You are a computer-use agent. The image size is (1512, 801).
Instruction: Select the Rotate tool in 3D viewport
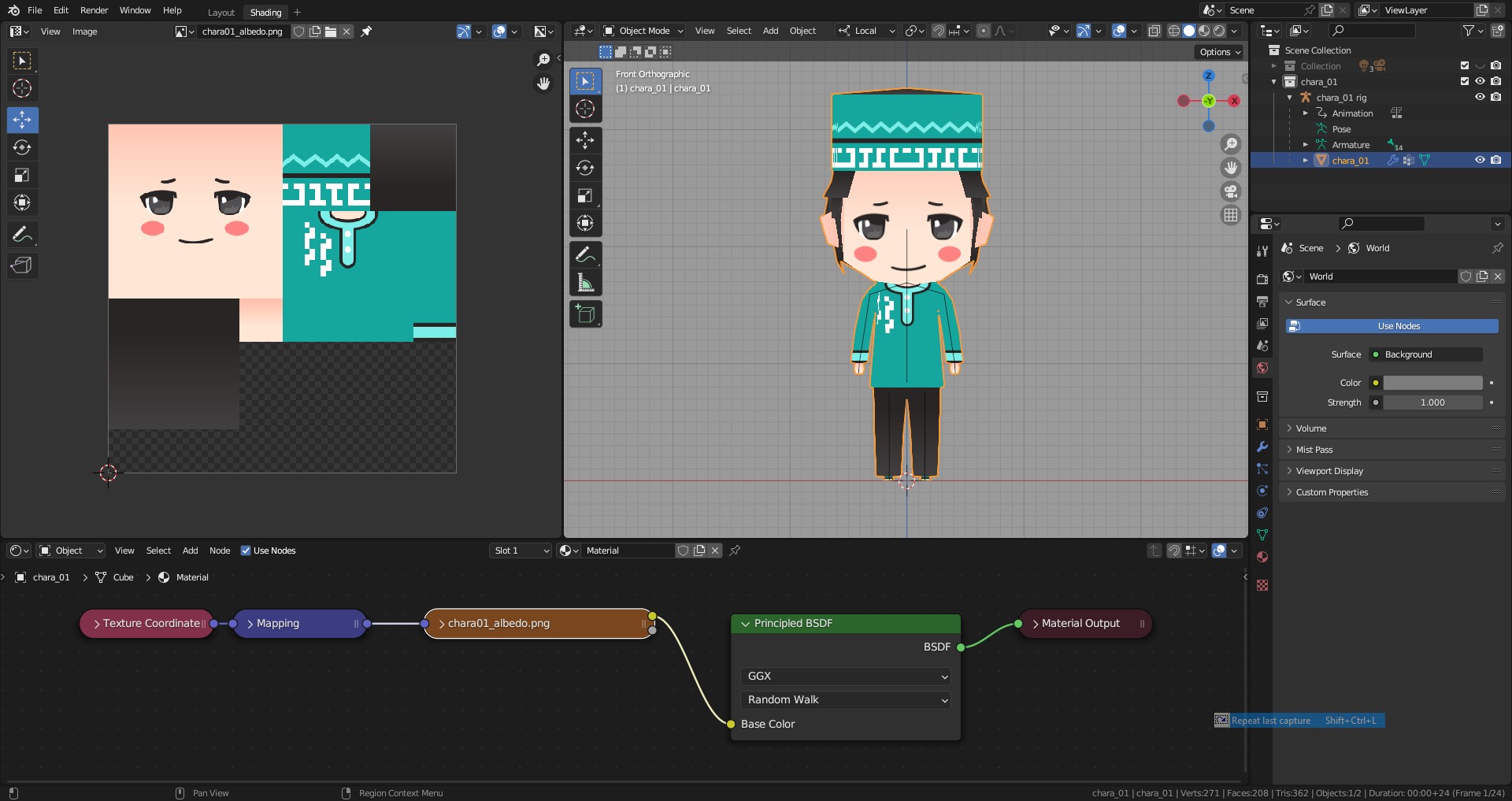click(x=585, y=168)
